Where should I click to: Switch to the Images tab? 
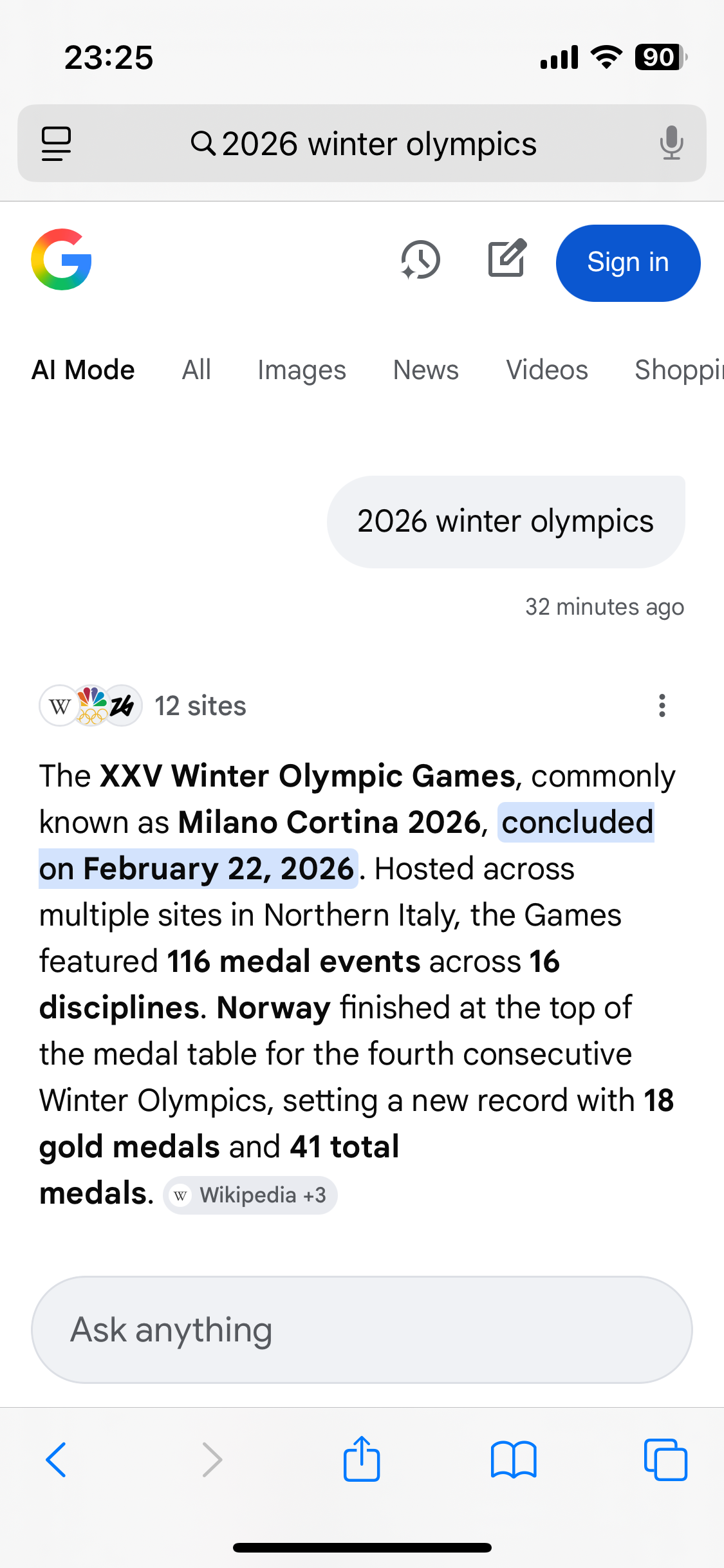coord(301,370)
